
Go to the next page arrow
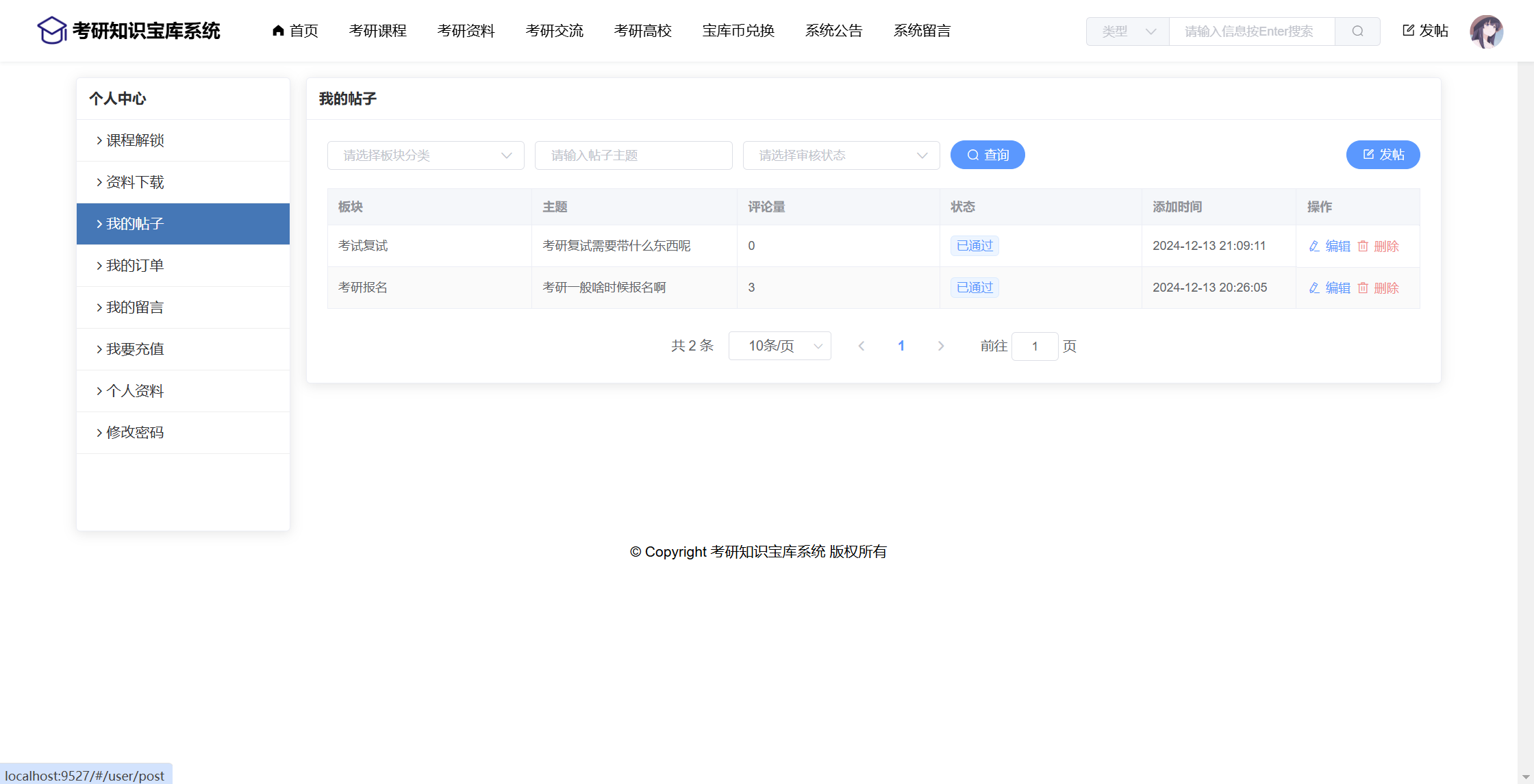pyautogui.click(x=941, y=346)
